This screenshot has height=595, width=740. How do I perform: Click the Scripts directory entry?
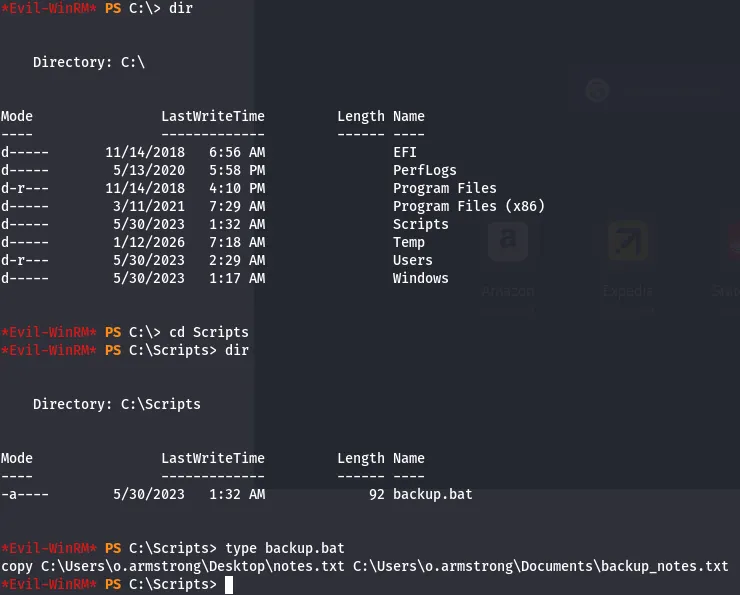[420, 224]
